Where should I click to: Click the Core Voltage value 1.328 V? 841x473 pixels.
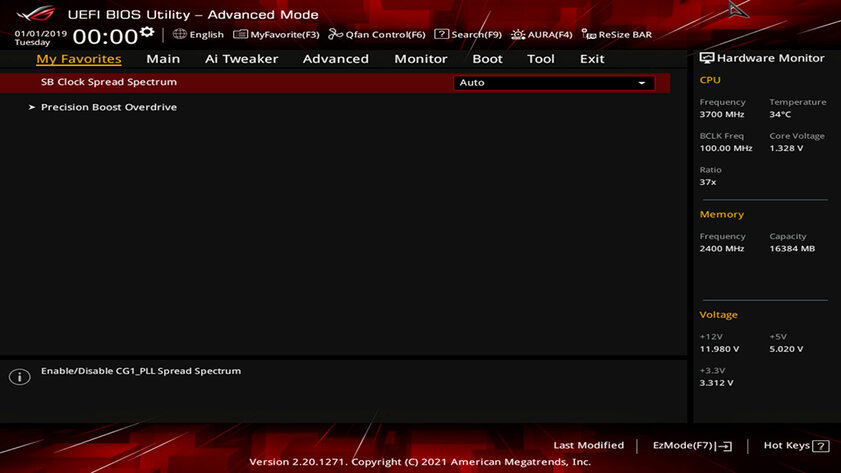tap(786, 148)
